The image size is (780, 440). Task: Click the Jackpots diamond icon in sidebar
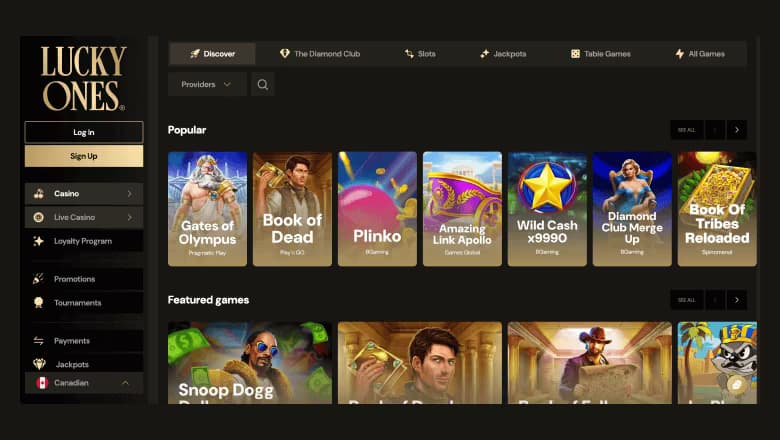coord(38,365)
